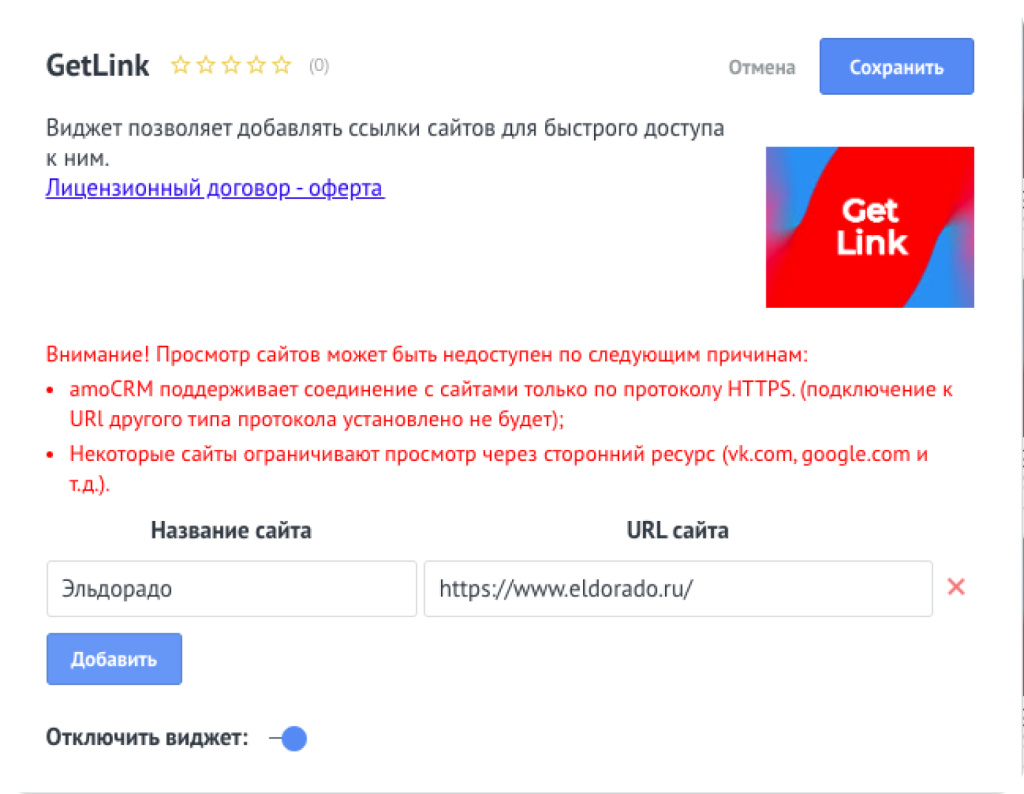Click the fourth rating star

(x=257, y=65)
